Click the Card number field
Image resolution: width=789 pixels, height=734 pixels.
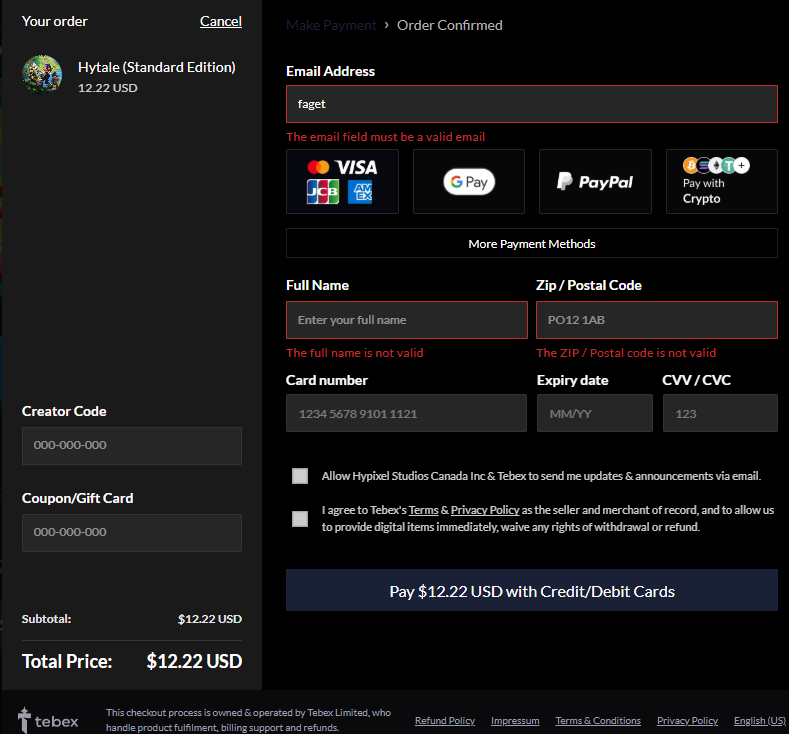pyautogui.click(x=407, y=413)
